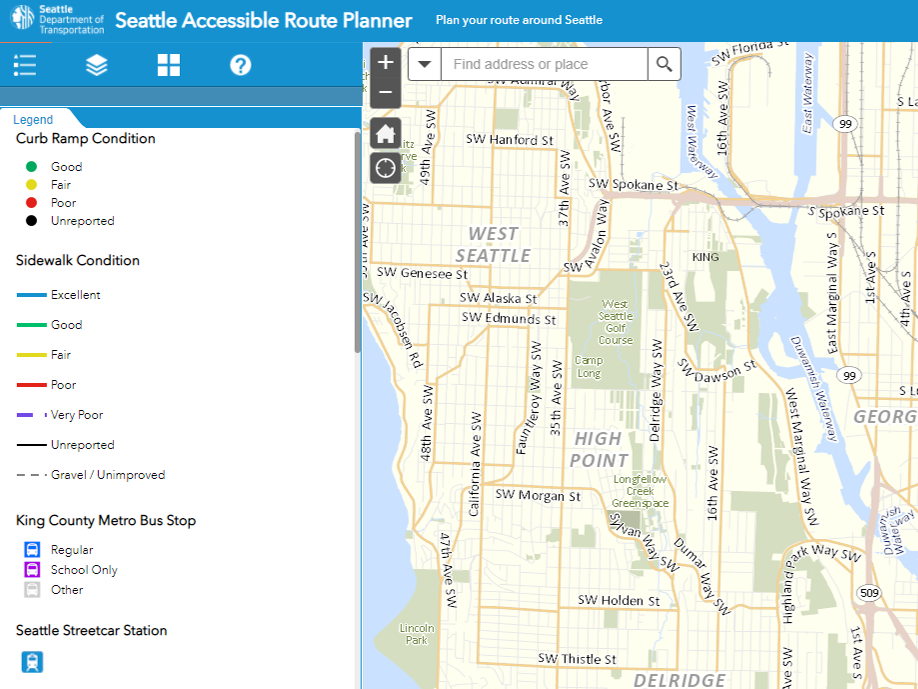The height and width of the screenshot is (689, 918).
Task: Click the Other bus stop icon
Action: coord(32,589)
